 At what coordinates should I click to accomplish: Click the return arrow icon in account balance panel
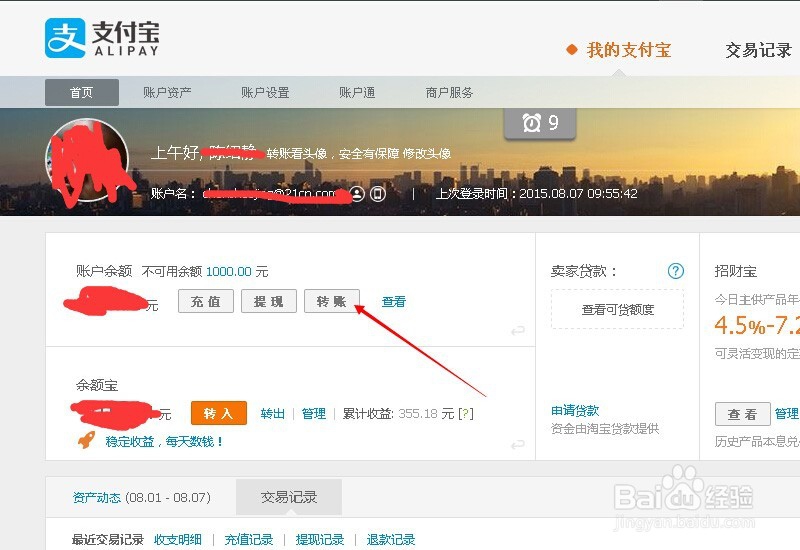click(x=518, y=331)
